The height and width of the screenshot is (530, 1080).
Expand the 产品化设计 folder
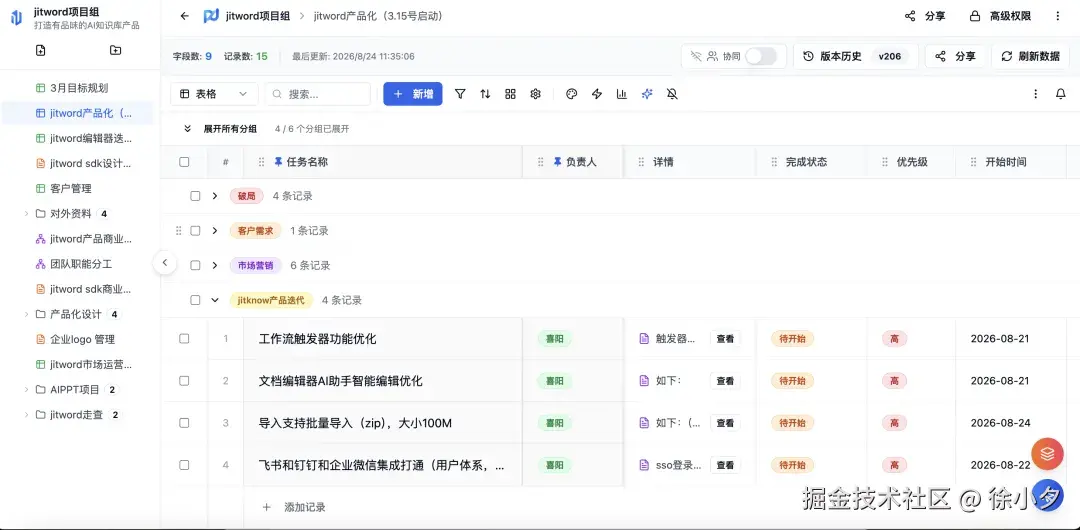[x=26, y=314]
